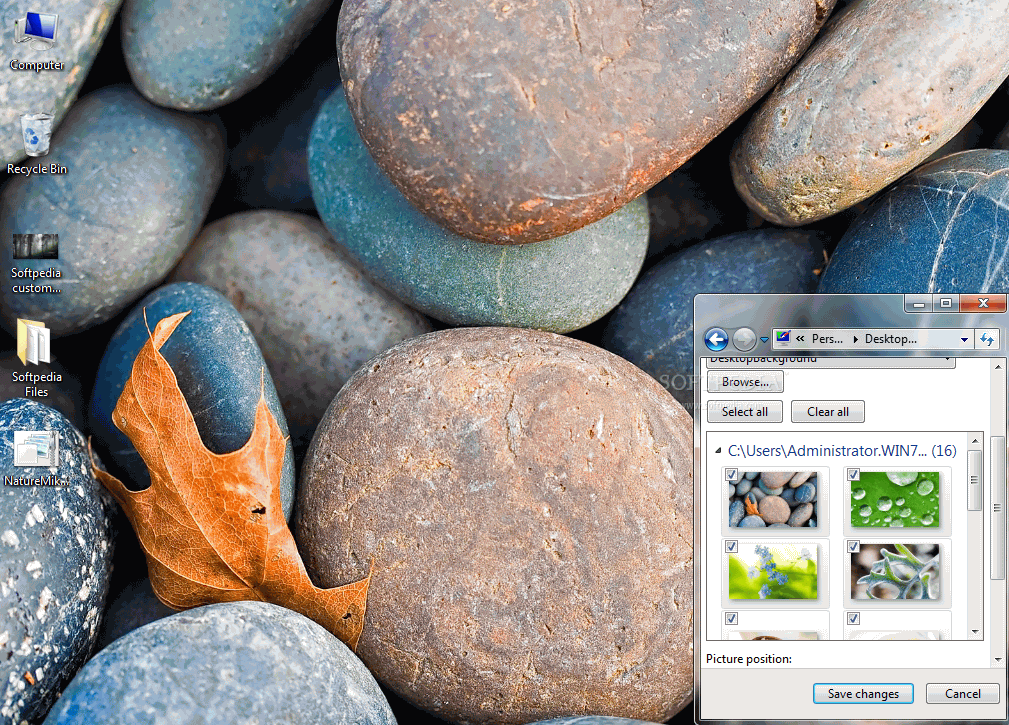Click the C:\Users\Administrator.WIN7... (16) group header
The width and height of the screenshot is (1009, 725).
point(842,451)
